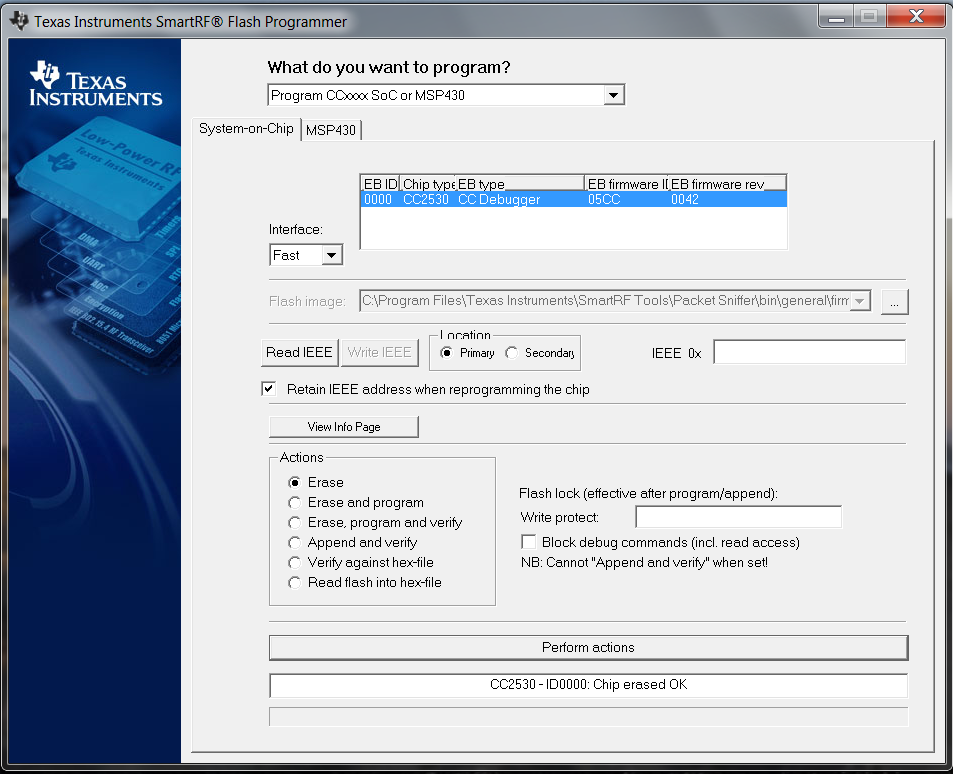The width and height of the screenshot is (954, 780).
Task: Click the EB ID column header
Action: tap(380, 184)
